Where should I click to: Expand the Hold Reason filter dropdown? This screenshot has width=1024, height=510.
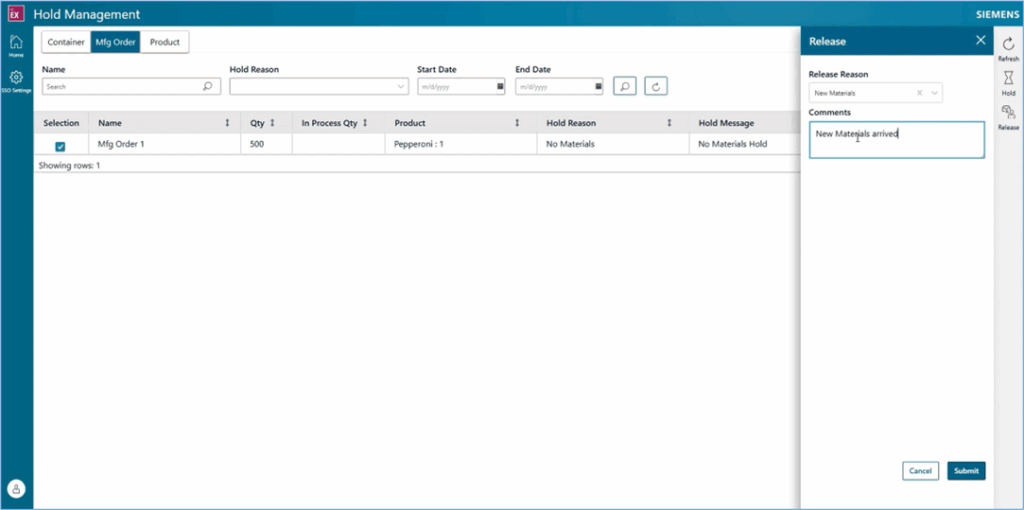(400, 87)
